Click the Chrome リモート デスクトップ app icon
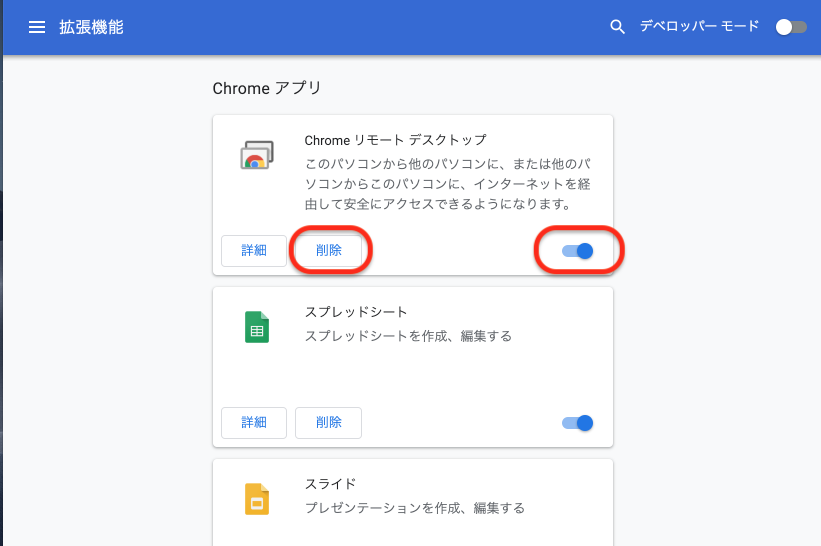Image resolution: width=821 pixels, height=546 pixels. (257, 155)
